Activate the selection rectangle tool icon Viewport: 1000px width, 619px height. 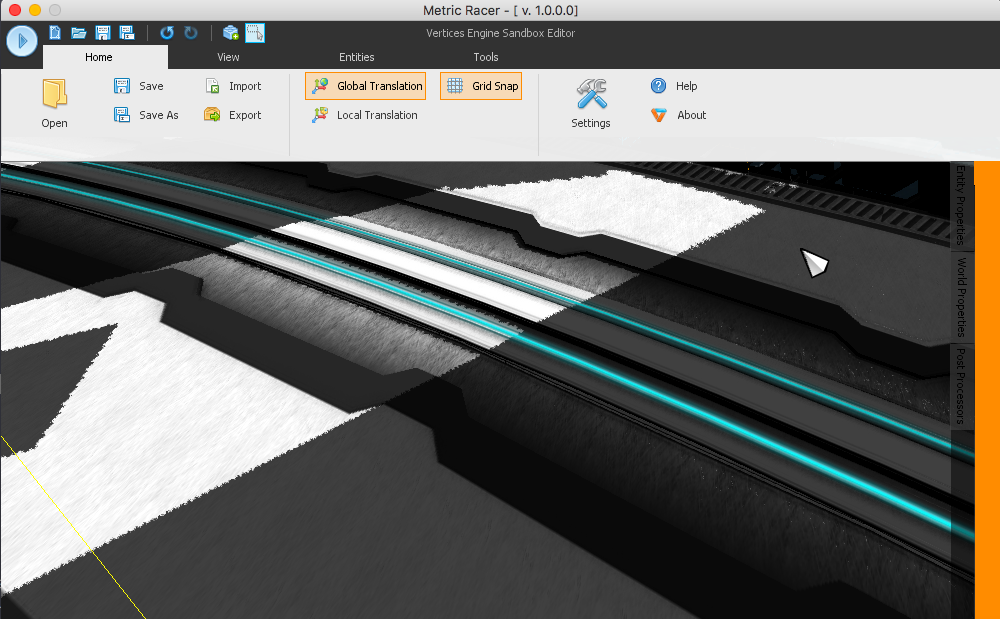[x=255, y=33]
